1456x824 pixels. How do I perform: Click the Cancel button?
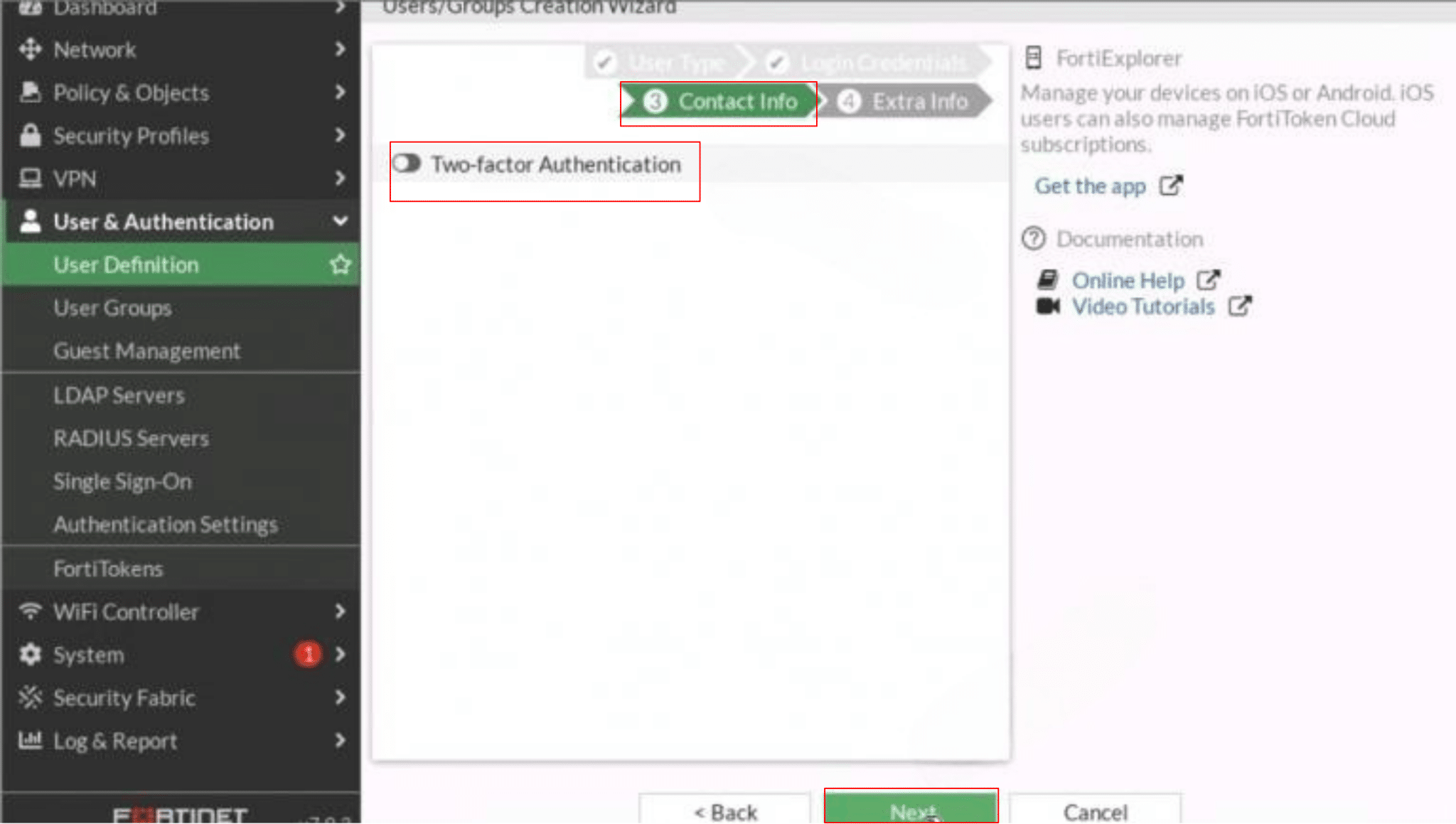click(x=1095, y=811)
